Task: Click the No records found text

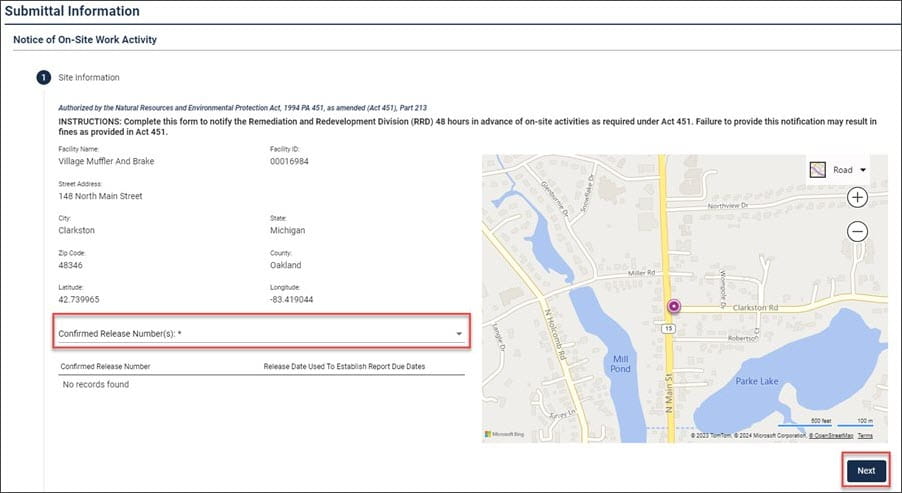Action: click(x=95, y=384)
